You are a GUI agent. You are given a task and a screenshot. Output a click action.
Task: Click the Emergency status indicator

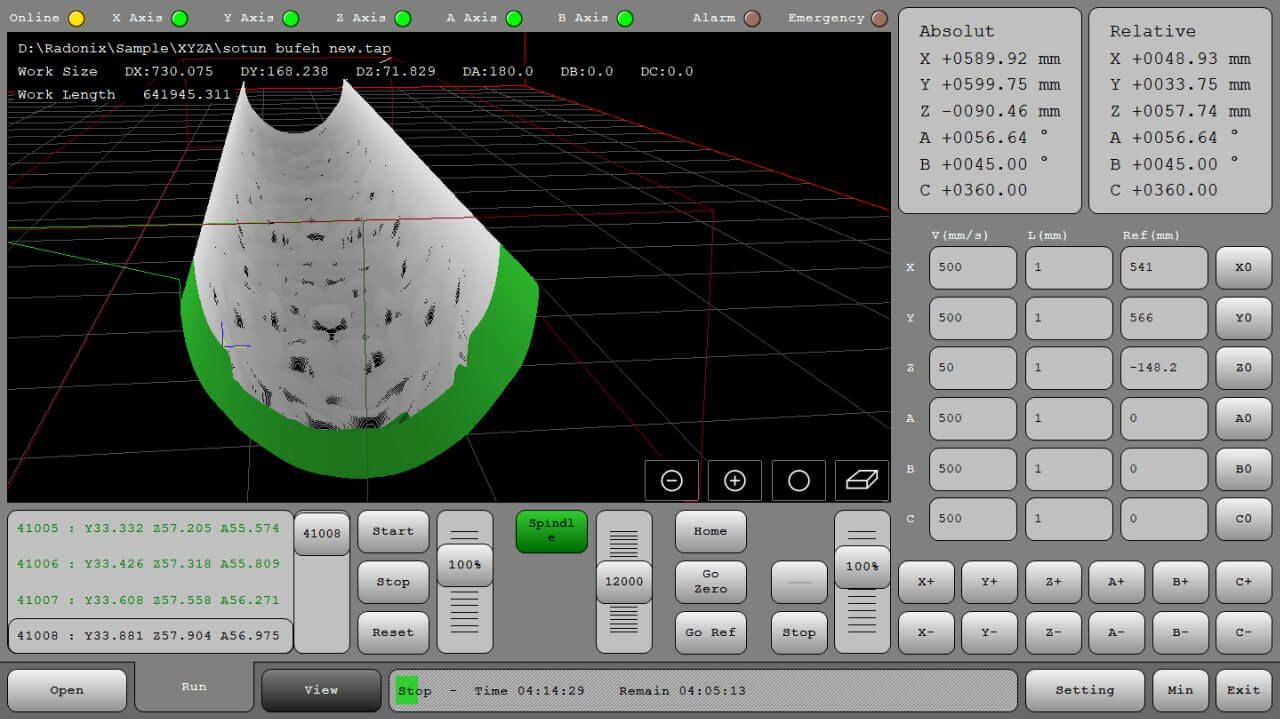click(x=880, y=17)
